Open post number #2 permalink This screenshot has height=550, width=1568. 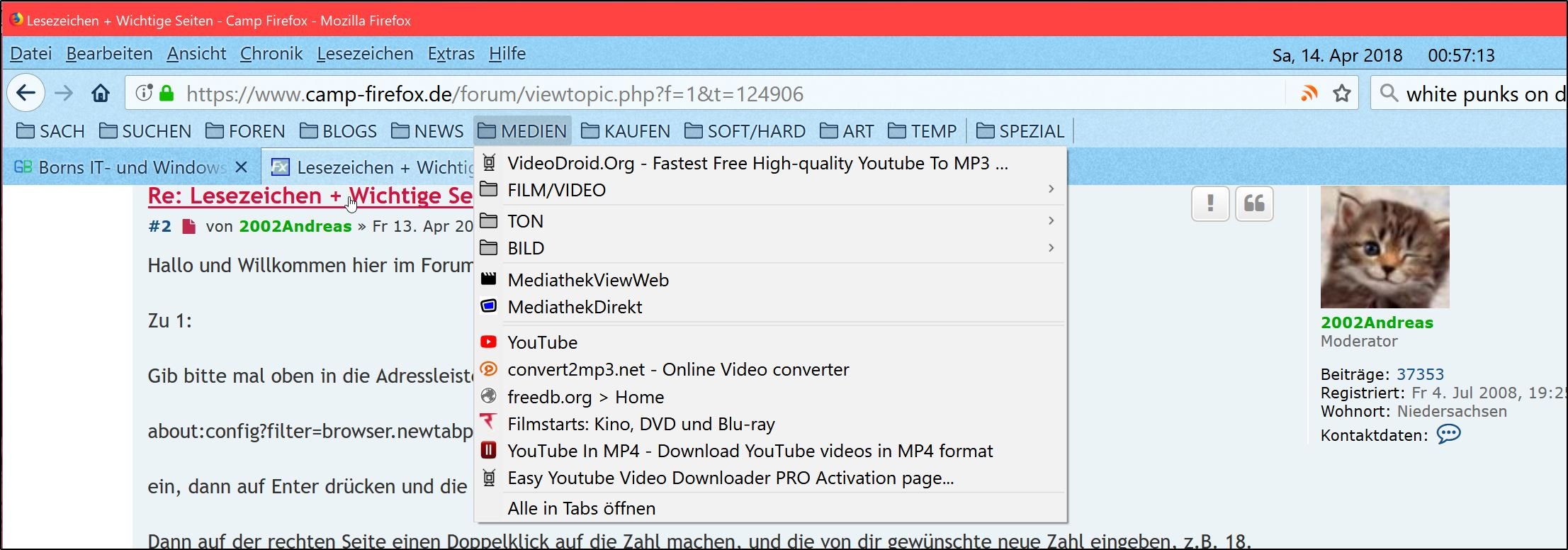pos(159,226)
